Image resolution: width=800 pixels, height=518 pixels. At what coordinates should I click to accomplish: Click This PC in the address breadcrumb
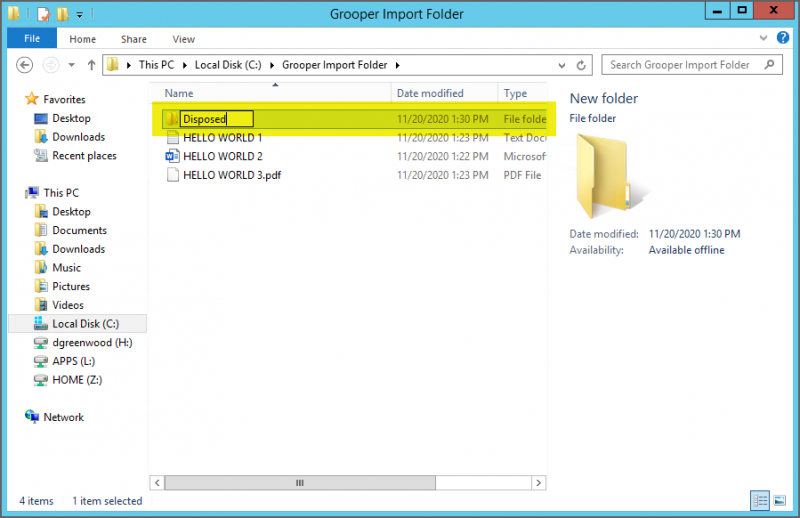[x=156, y=65]
